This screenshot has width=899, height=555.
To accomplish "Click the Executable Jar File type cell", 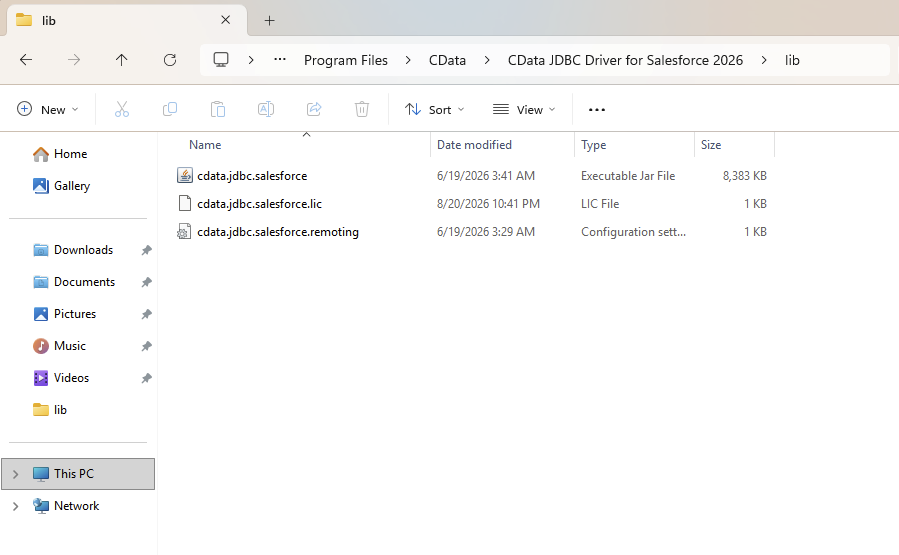I will tap(628, 175).
